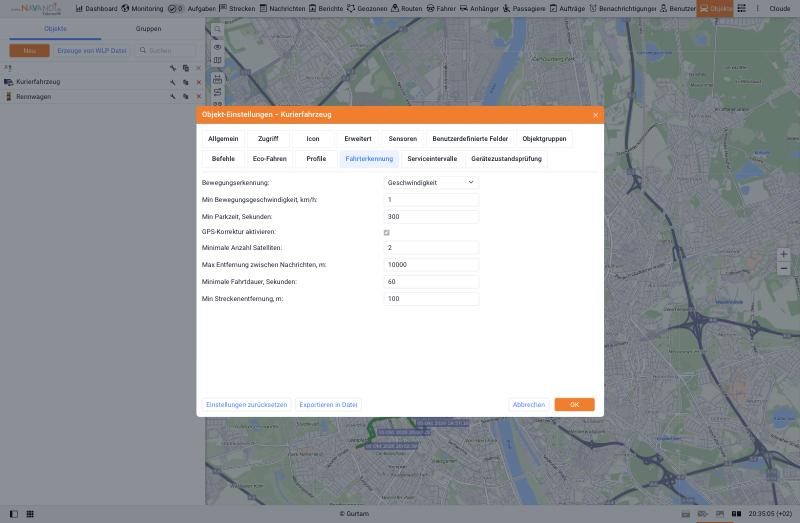Go to Strecken in the top menu

click(x=237, y=9)
